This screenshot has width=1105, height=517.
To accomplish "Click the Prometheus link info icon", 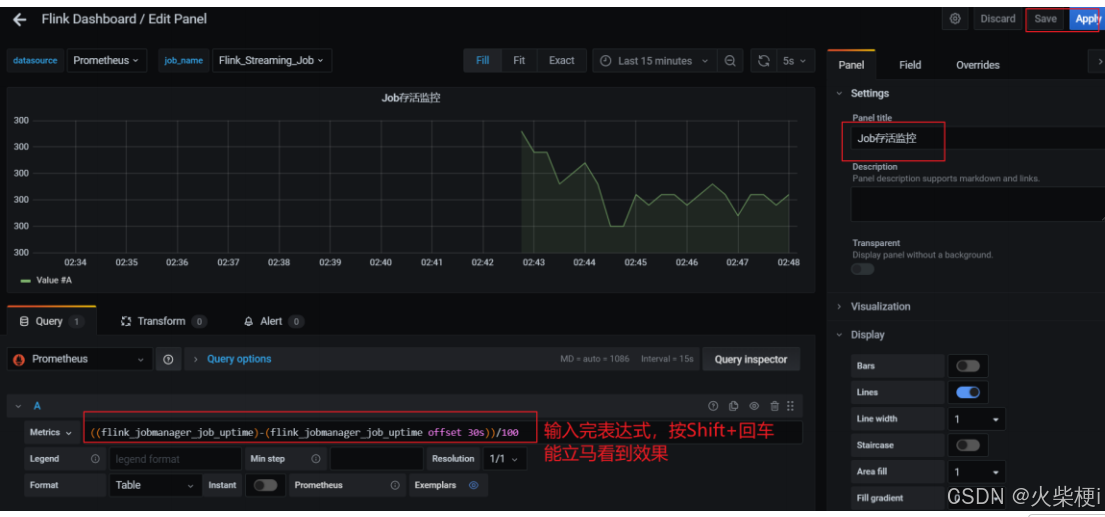I will (x=395, y=485).
